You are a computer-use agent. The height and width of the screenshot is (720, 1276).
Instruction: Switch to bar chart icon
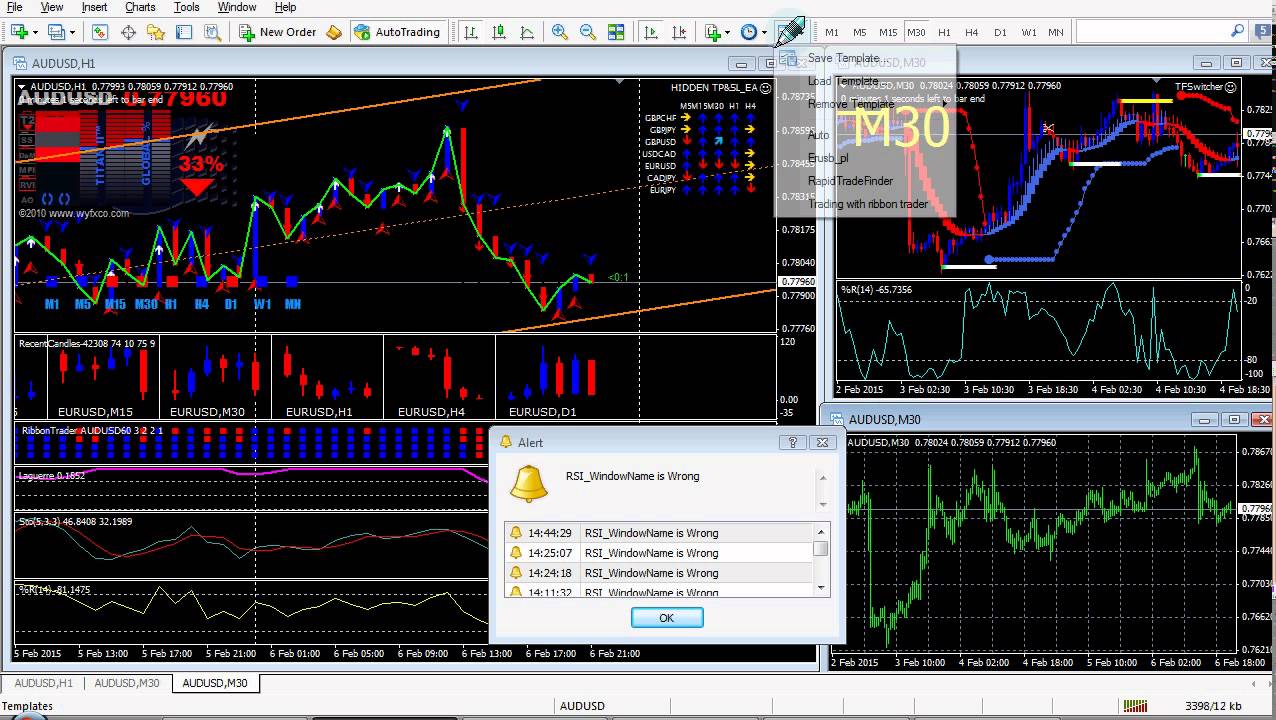pos(471,32)
